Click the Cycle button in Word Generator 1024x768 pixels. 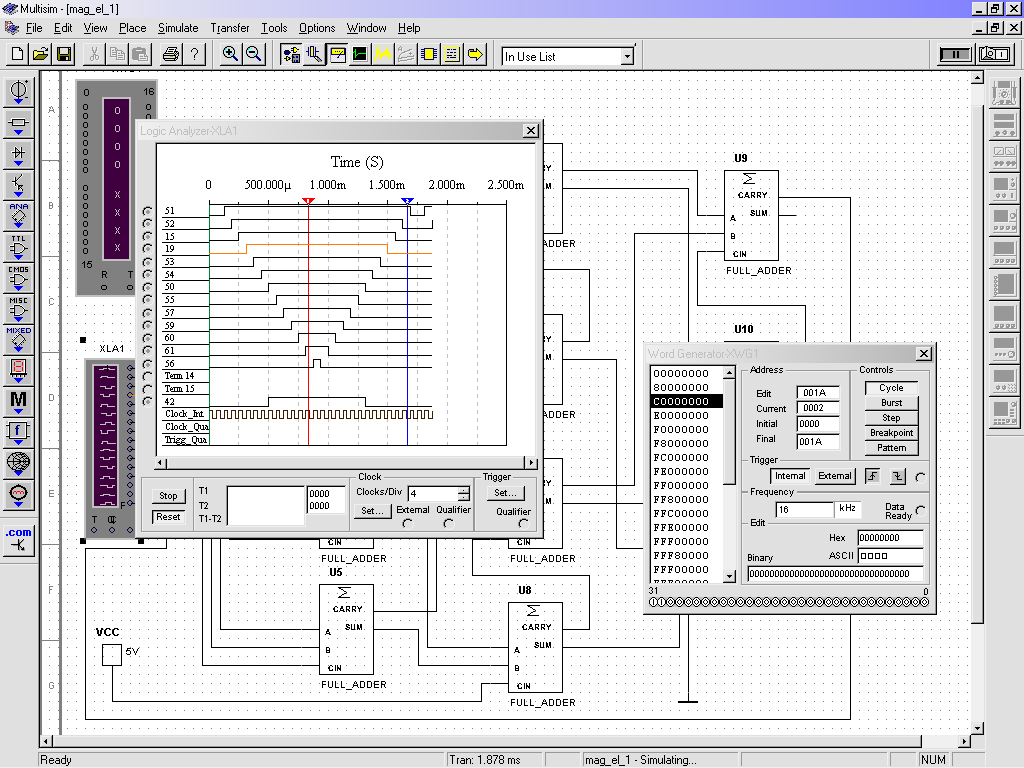click(891, 388)
